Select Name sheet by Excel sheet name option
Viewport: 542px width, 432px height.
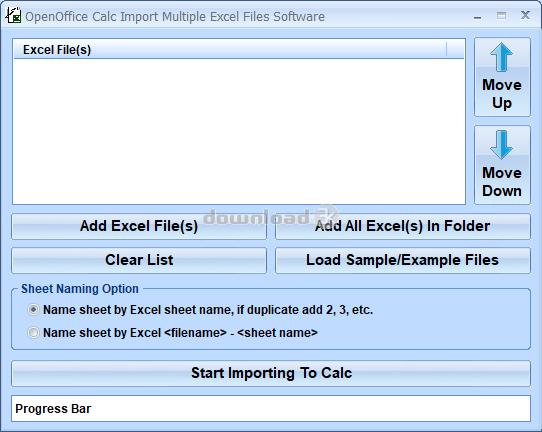pyautogui.click(x=34, y=310)
